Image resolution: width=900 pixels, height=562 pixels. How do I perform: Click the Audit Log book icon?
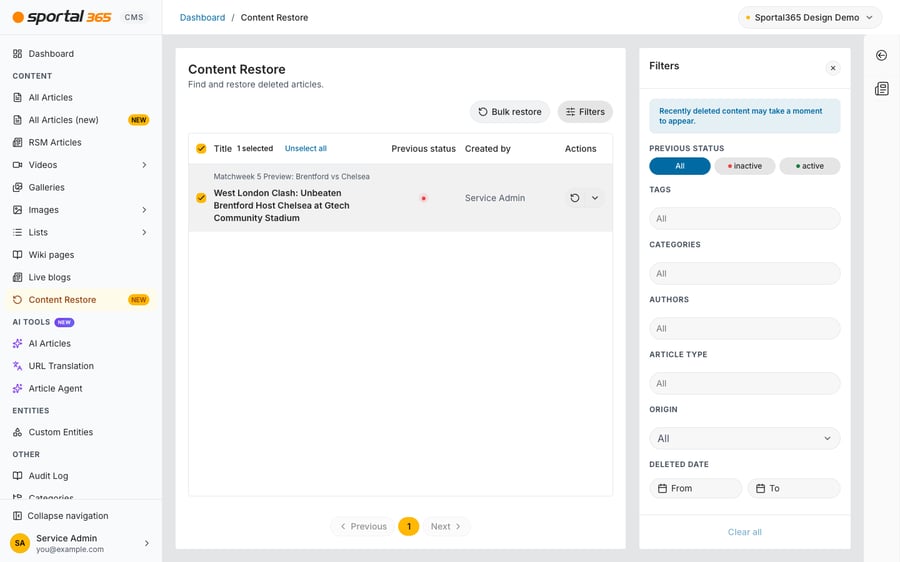pos(17,476)
